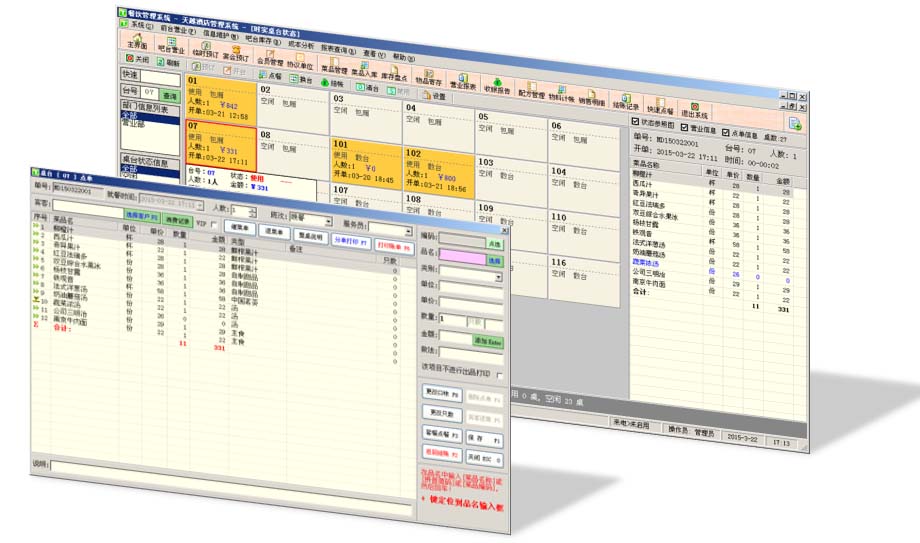The width and height of the screenshot is (920, 543).
Task: Enable the 该项目不进行出品打印 checkbox
Action: coord(500,375)
